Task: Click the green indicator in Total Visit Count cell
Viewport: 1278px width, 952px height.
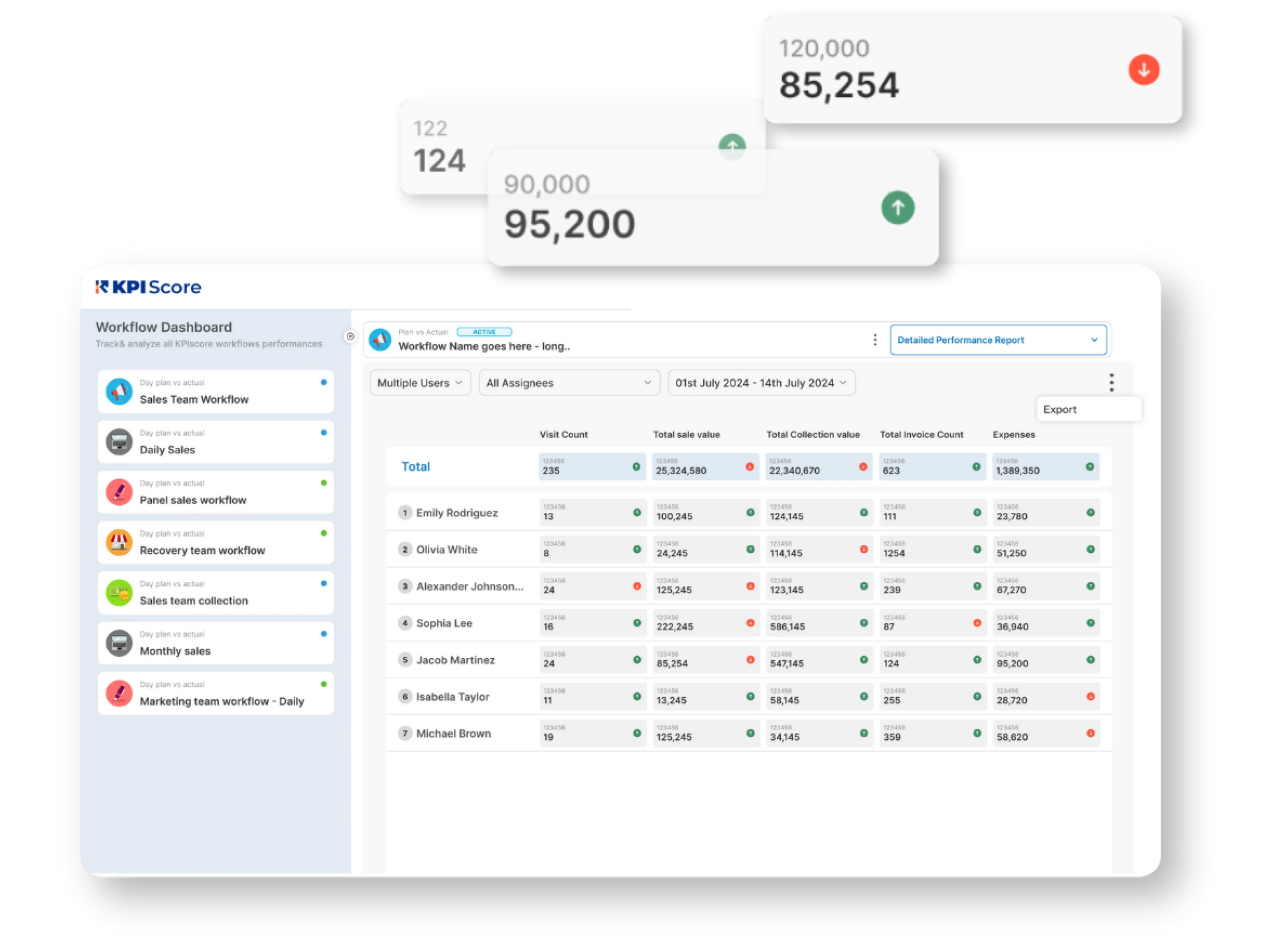Action: [636, 467]
